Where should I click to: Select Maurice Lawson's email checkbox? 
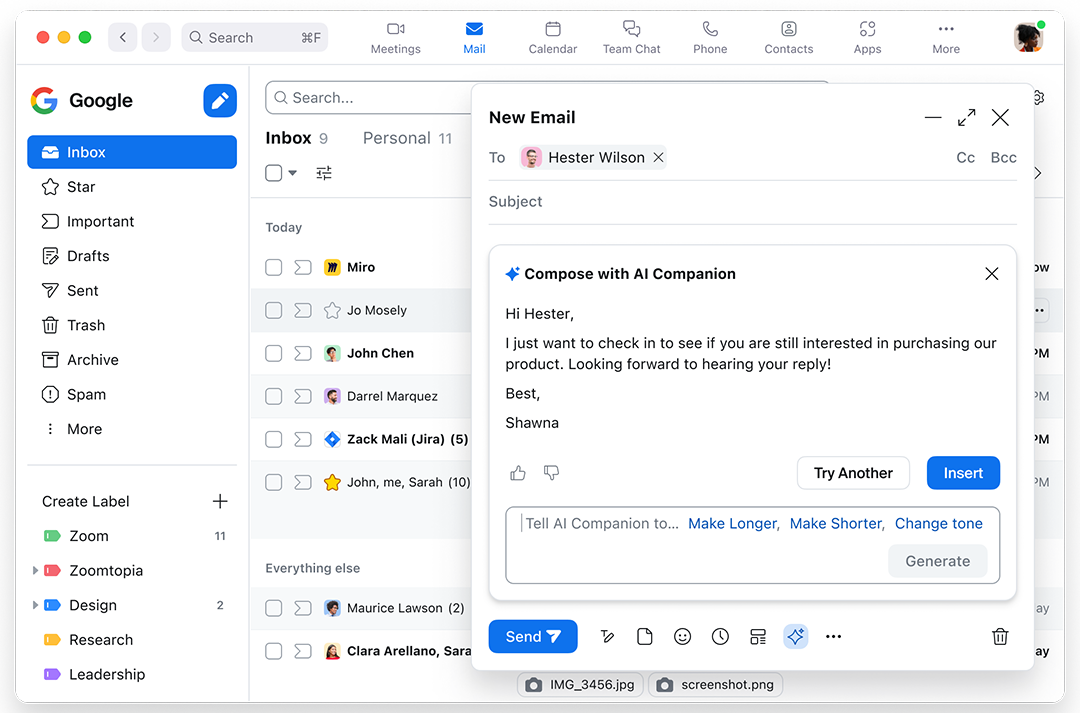coord(273,608)
